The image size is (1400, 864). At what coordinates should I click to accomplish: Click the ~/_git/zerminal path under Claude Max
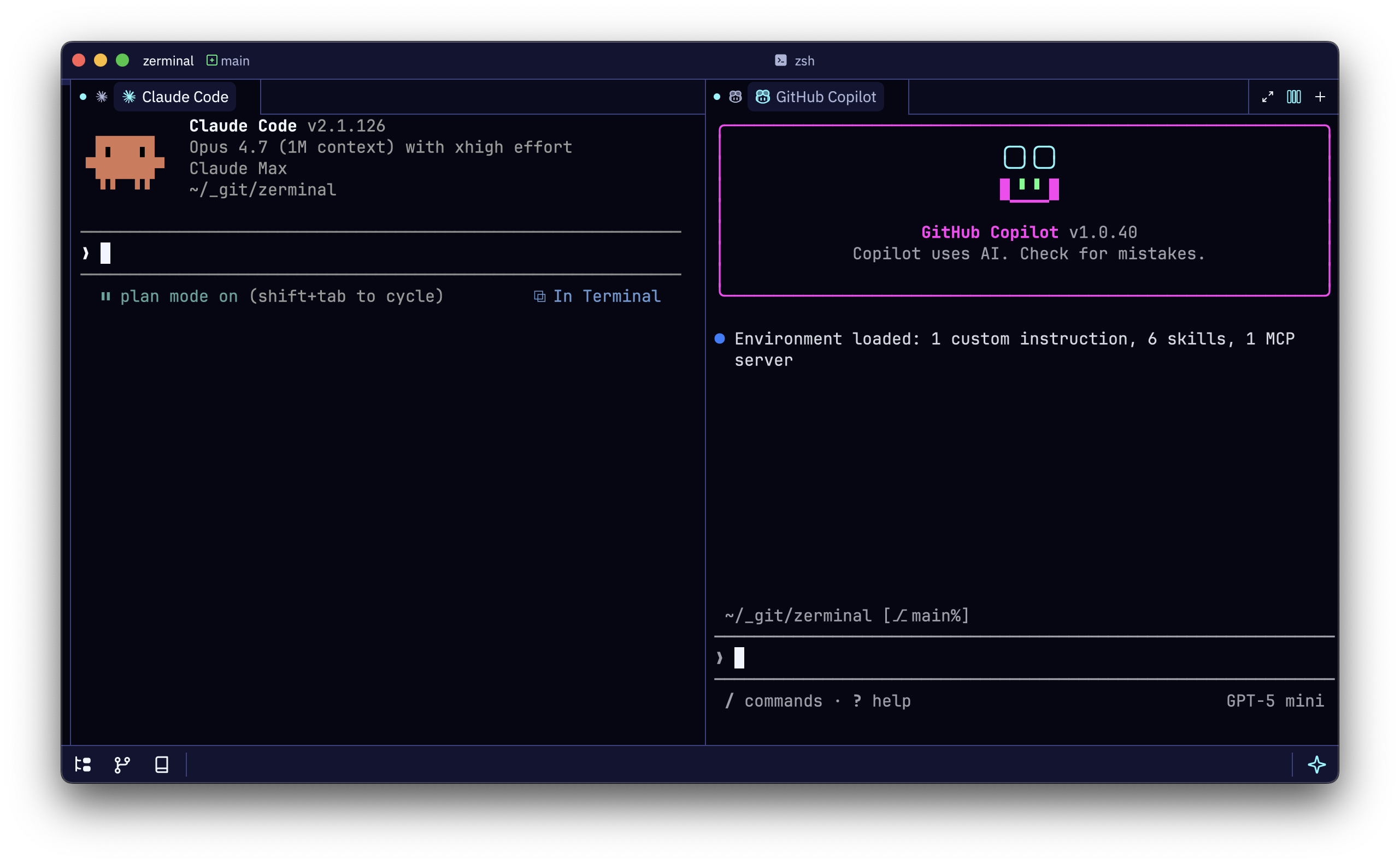coord(263,190)
